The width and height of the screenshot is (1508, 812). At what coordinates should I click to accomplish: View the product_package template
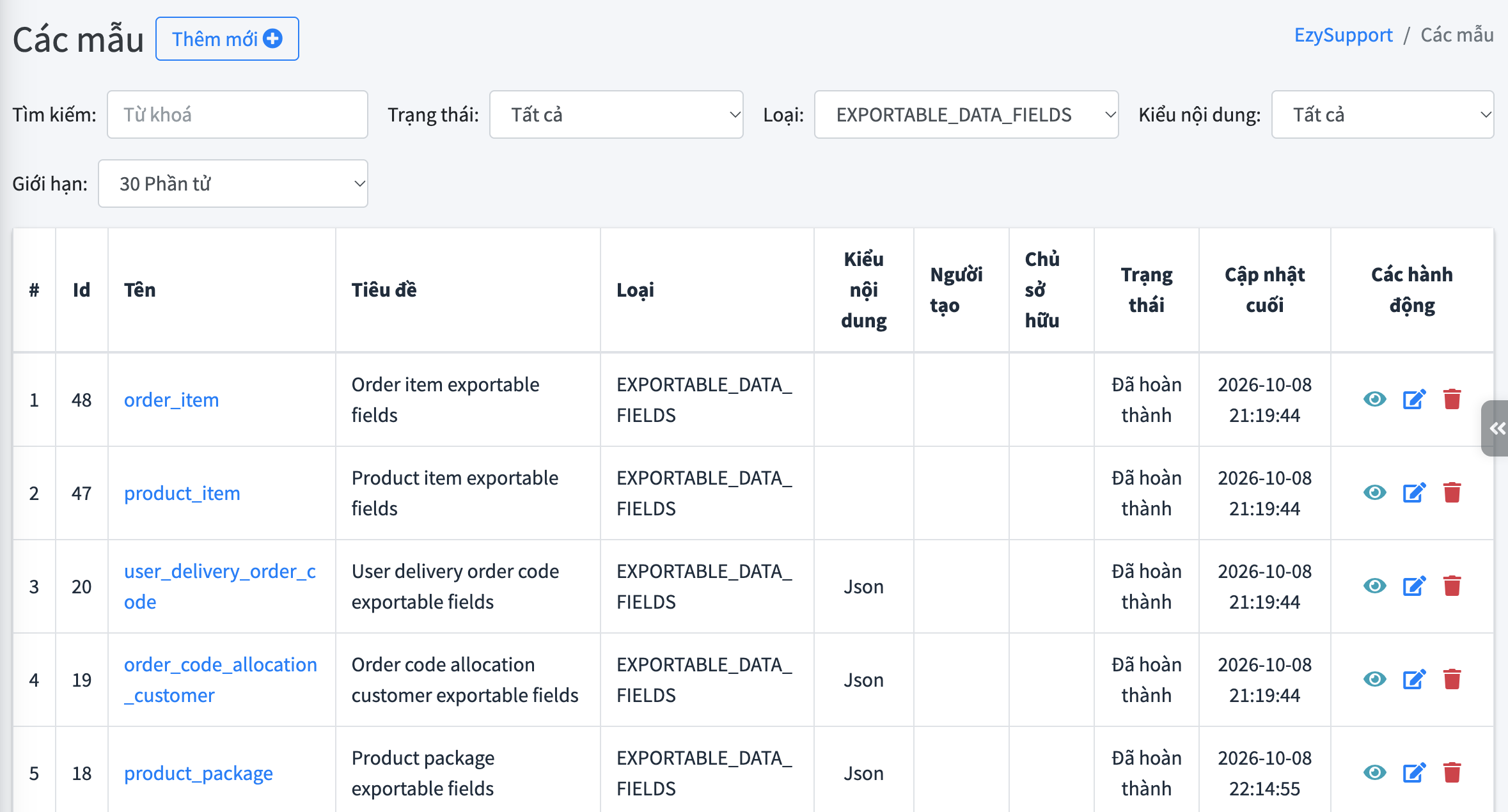[x=1374, y=773]
